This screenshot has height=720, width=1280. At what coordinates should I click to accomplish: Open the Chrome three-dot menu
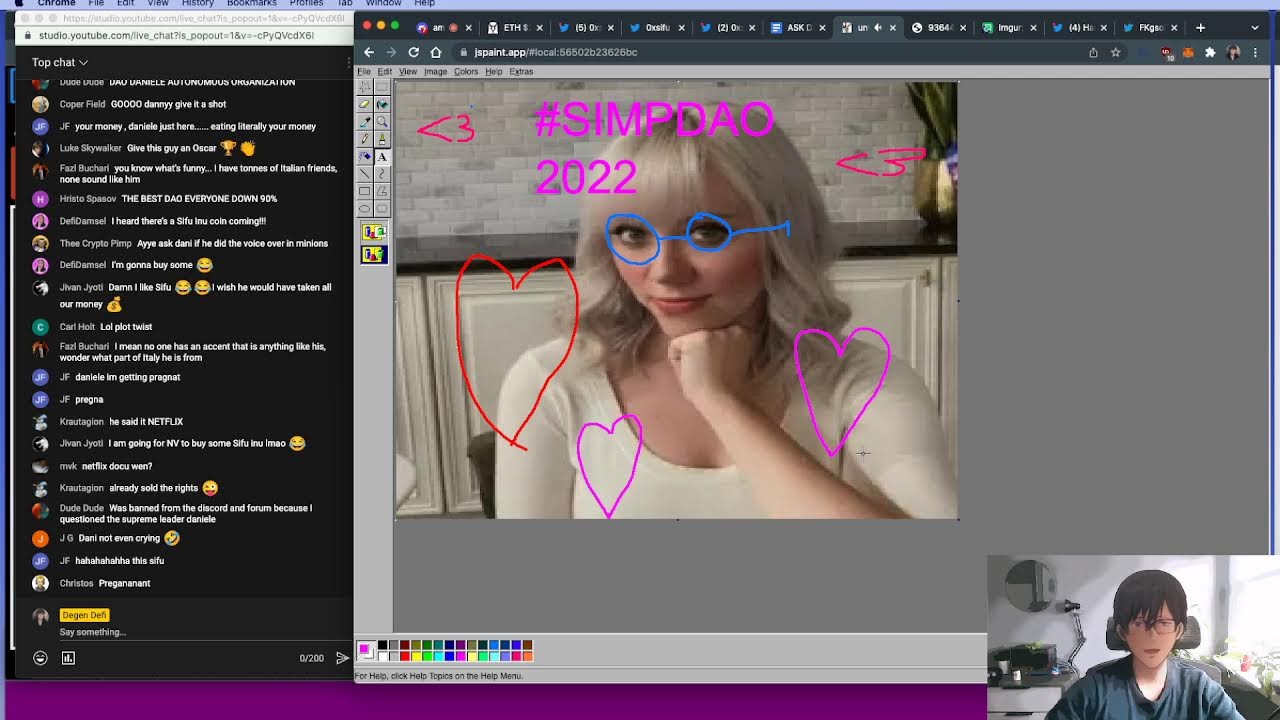tap(1255, 52)
